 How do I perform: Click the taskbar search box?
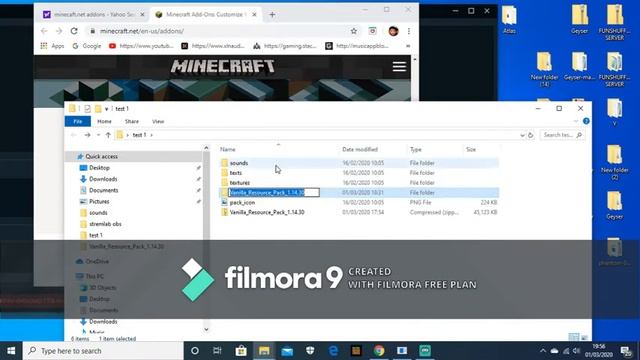103,351
